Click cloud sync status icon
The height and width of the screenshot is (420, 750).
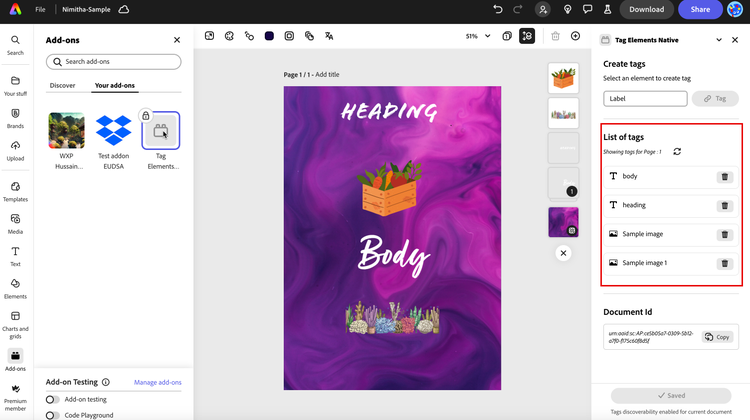[x=124, y=9]
